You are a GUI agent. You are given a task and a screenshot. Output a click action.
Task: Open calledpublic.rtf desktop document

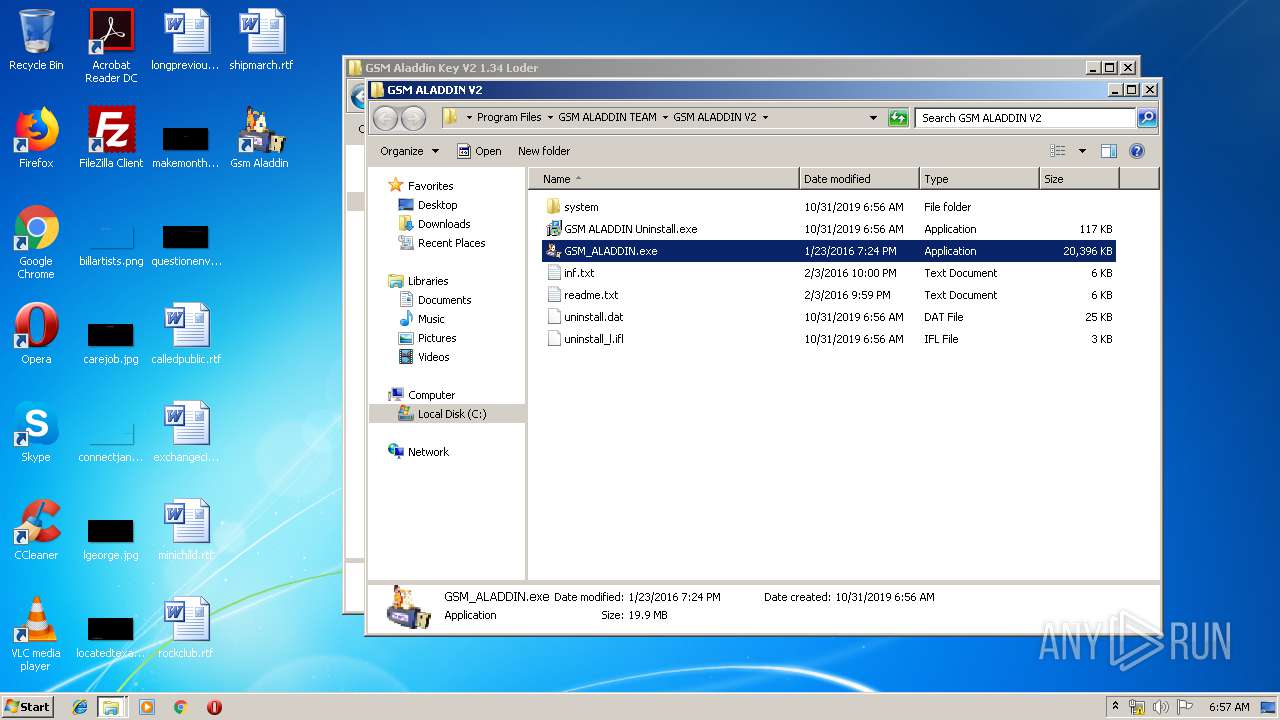186,335
